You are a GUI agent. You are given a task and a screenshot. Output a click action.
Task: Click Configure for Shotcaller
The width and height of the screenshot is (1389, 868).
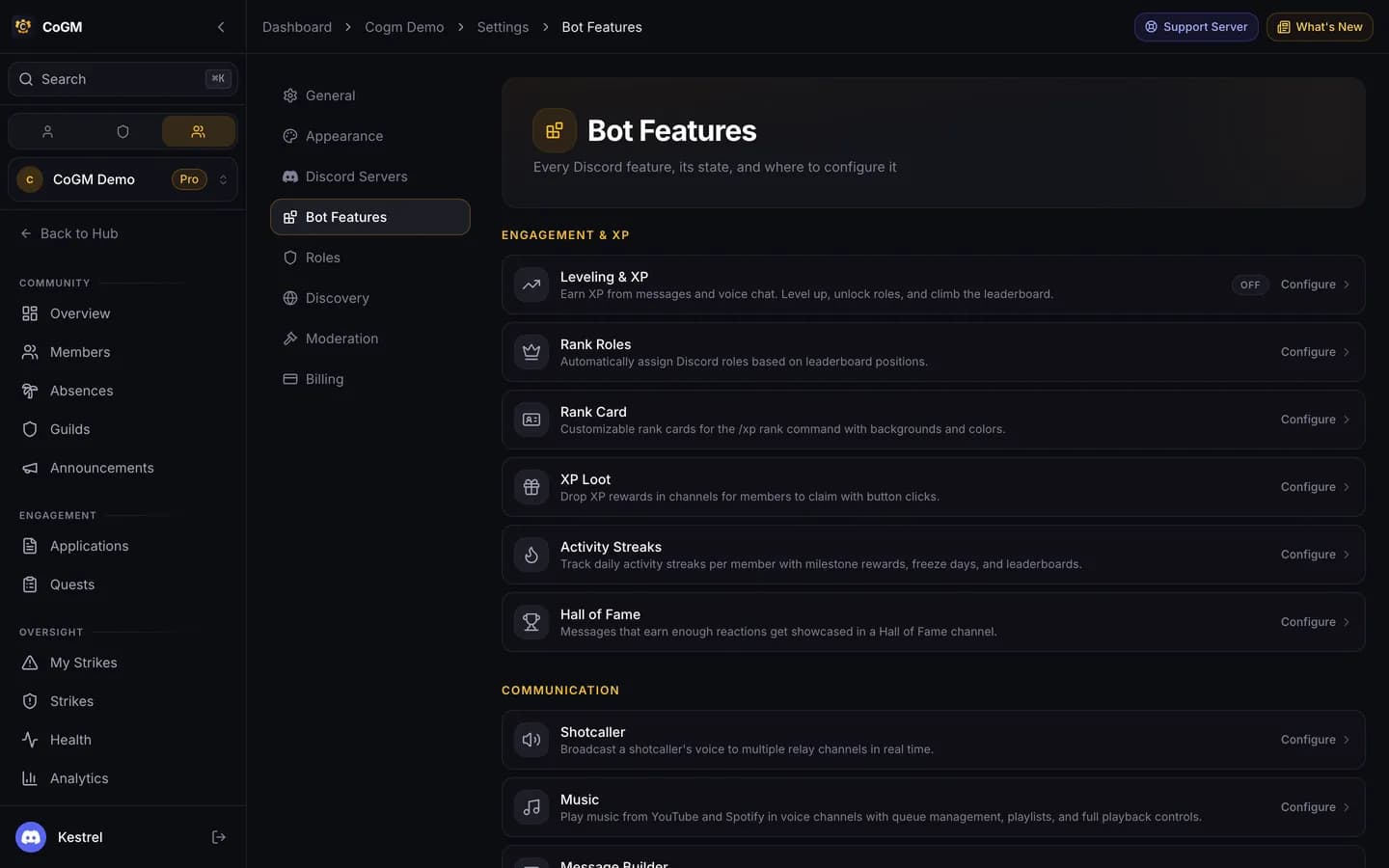tap(1316, 740)
